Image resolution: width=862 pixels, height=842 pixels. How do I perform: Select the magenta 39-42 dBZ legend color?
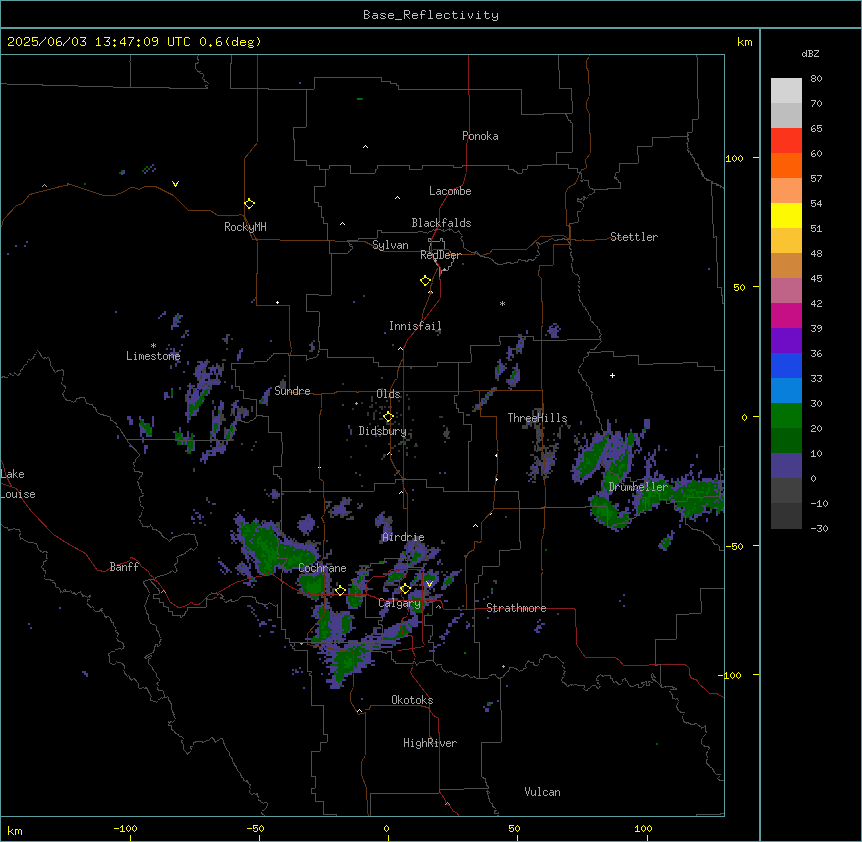pyautogui.click(x=786, y=315)
